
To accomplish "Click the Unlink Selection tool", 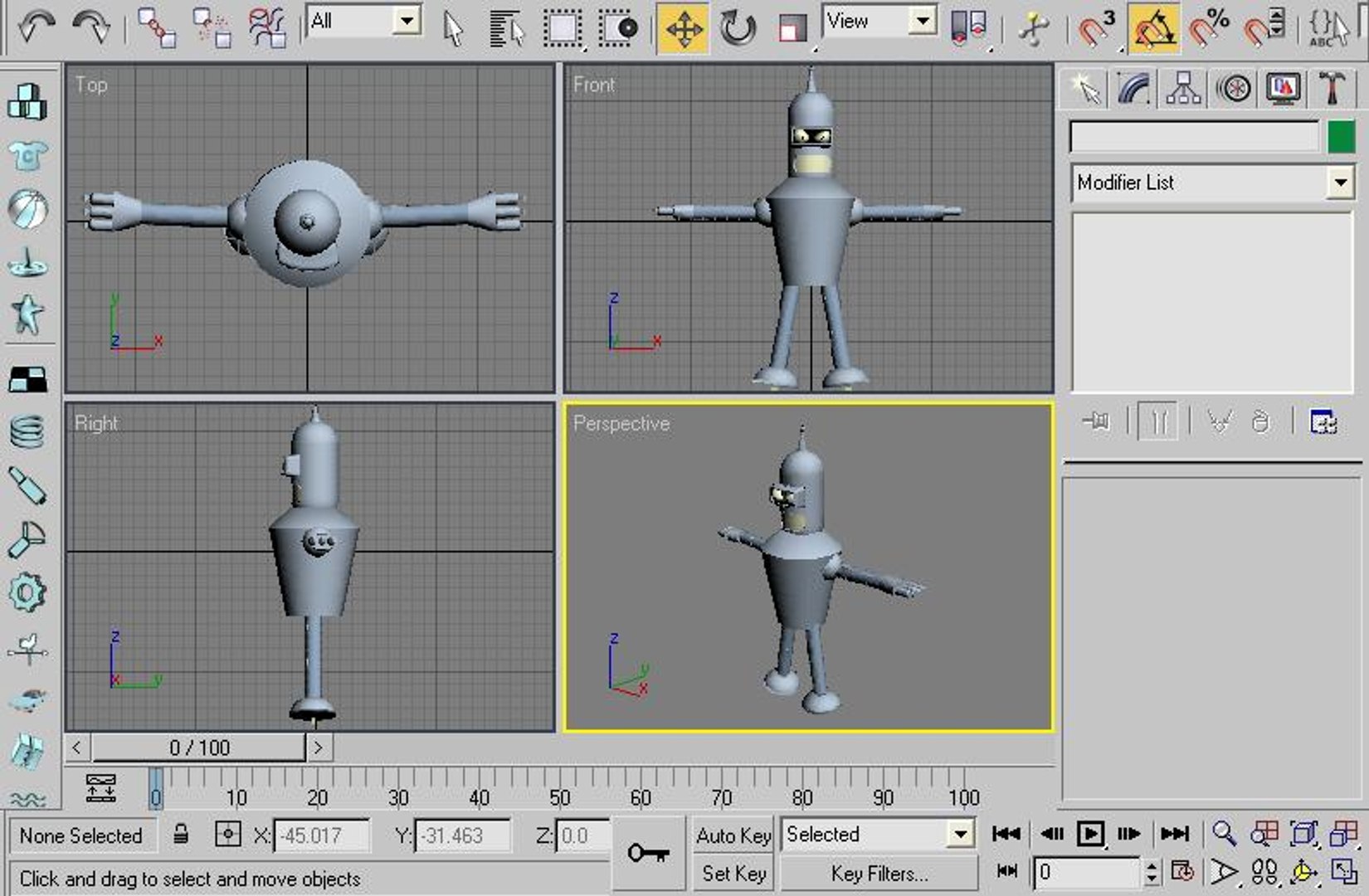I will [211, 28].
